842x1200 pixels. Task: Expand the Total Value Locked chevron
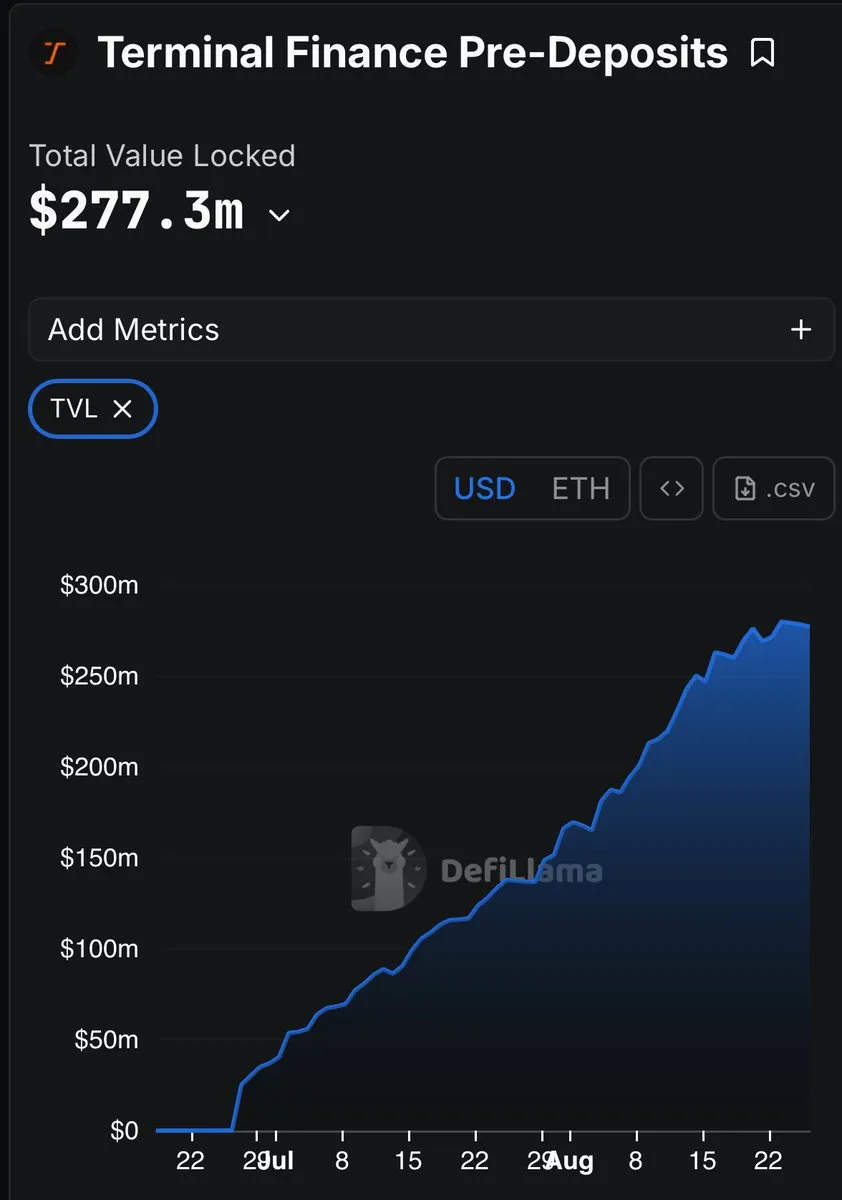coord(280,215)
